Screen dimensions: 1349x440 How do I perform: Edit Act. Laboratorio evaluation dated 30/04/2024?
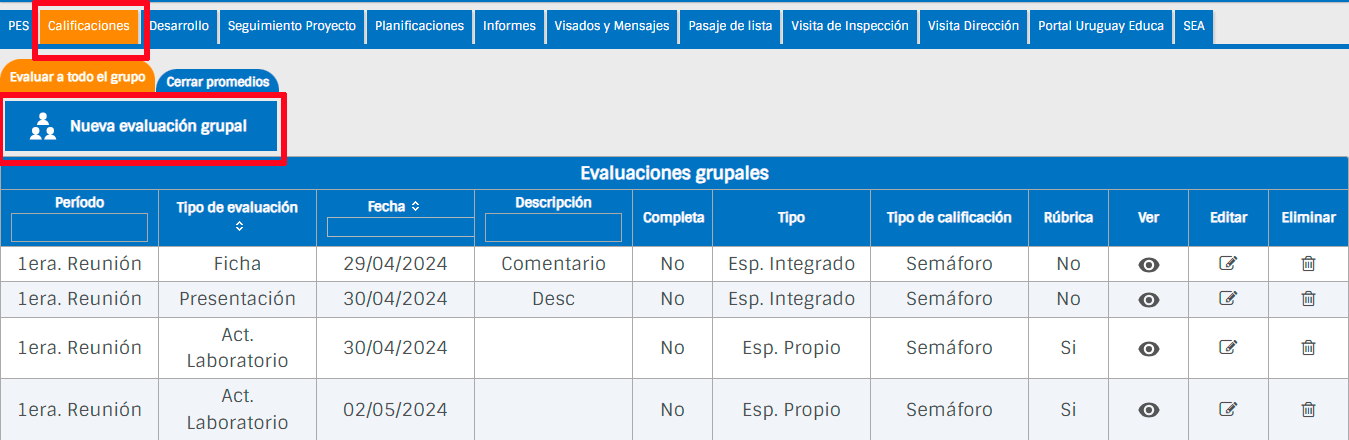(1228, 347)
